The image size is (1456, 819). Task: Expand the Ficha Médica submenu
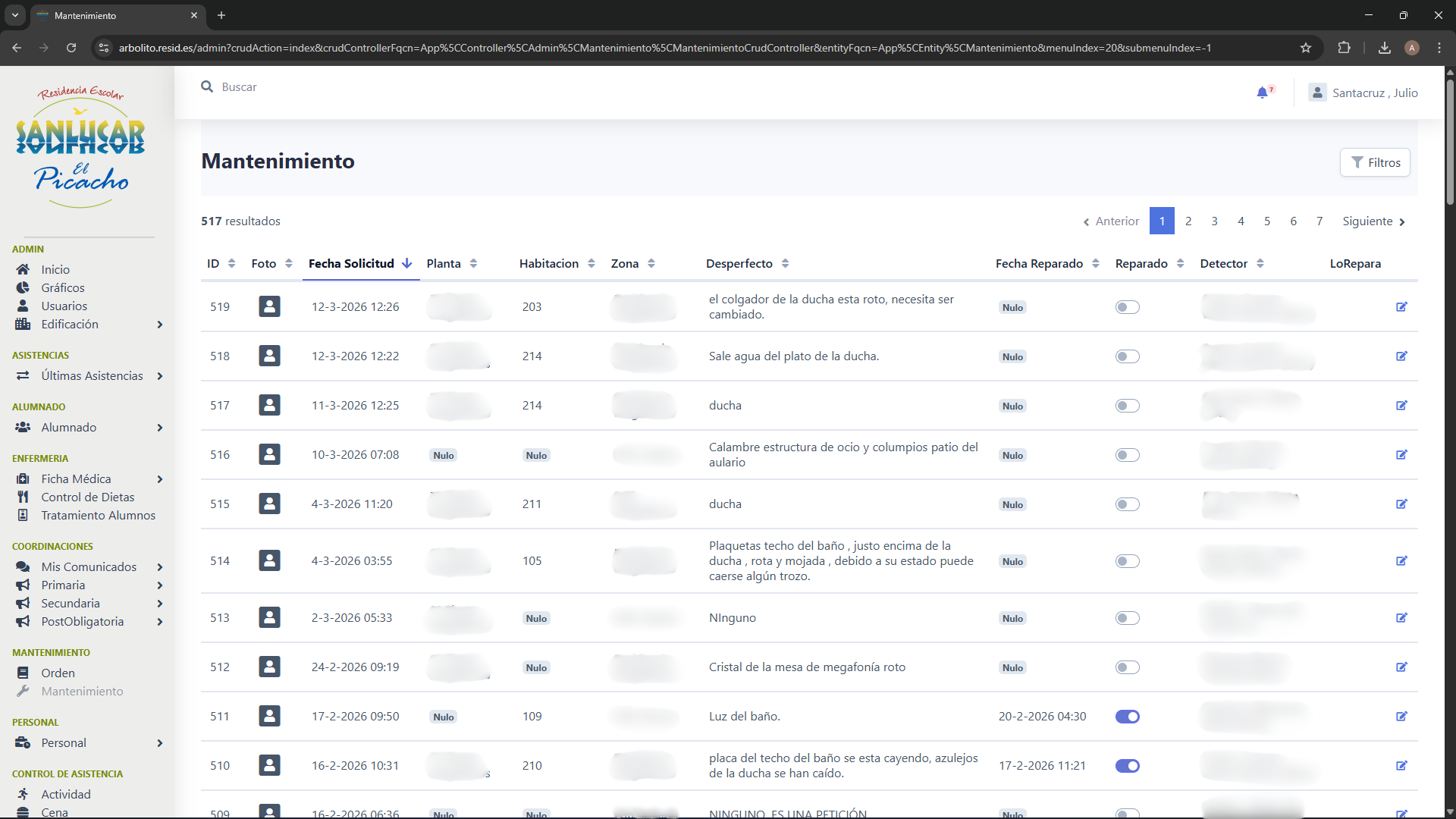pyautogui.click(x=160, y=479)
